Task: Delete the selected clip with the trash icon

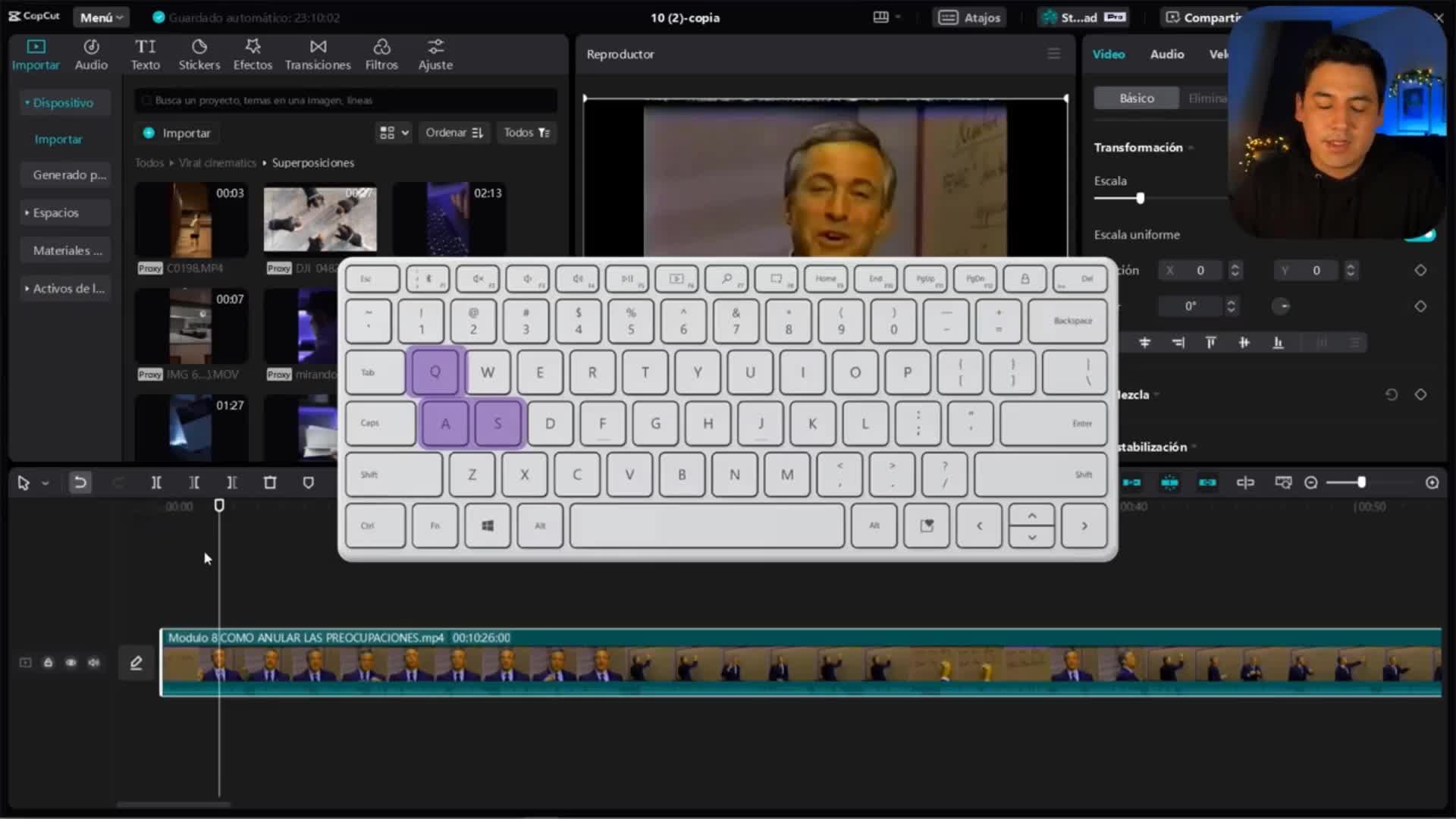Action: pyautogui.click(x=270, y=483)
